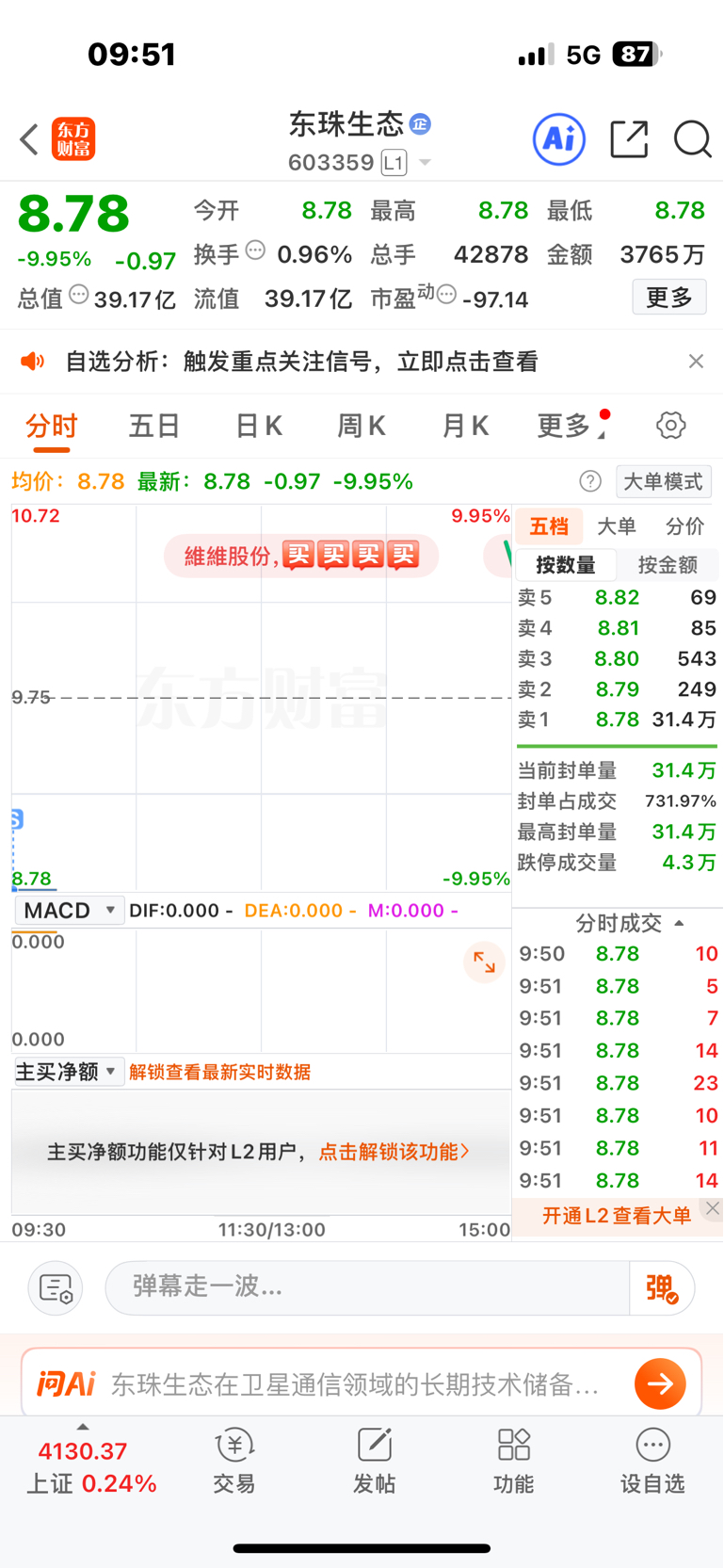Open chart settings gear icon
Image resolution: width=724 pixels, height=1568 pixels.
(x=670, y=426)
